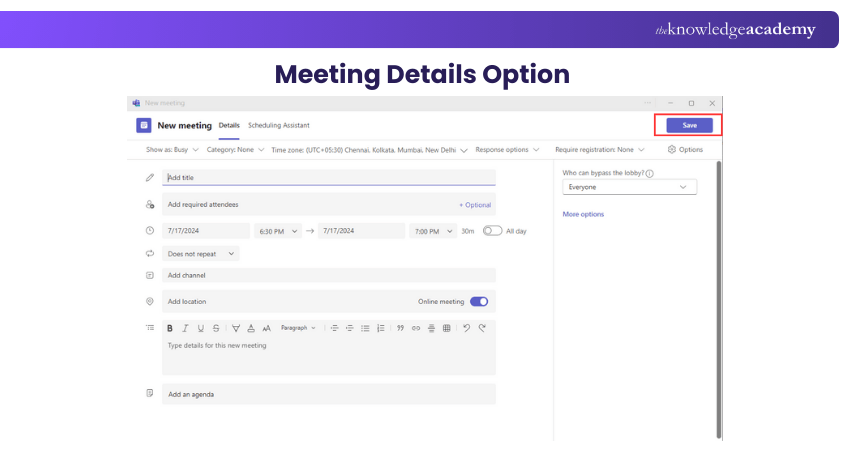This screenshot has width=850, height=450.
Task: Click the clock icon beside the dates
Action: point(150,230)
